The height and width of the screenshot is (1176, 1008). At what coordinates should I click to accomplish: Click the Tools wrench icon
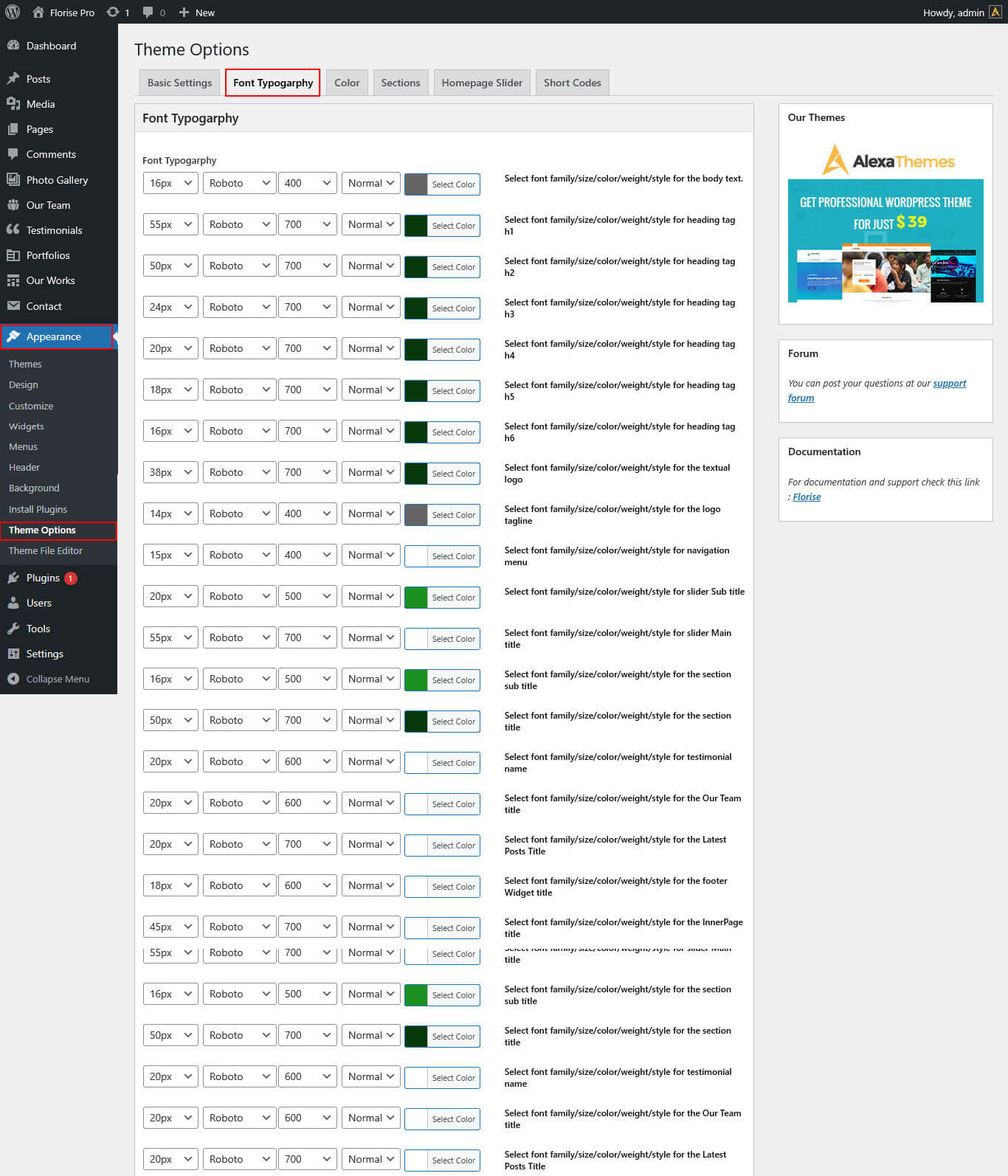coord(13,629)
